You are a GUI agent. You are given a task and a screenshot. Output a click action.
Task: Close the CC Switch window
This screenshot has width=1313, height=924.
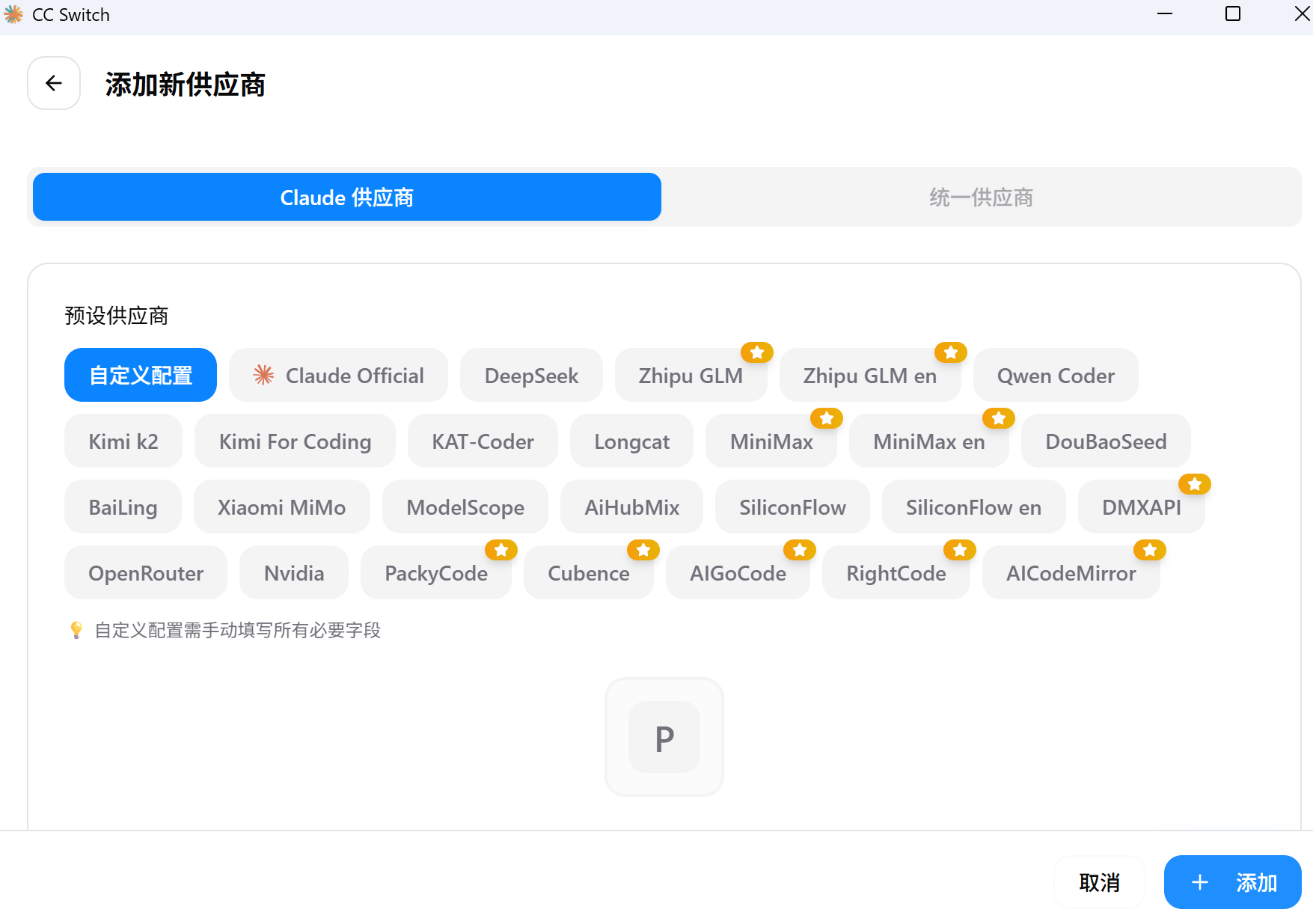(x=1302, y=14)
